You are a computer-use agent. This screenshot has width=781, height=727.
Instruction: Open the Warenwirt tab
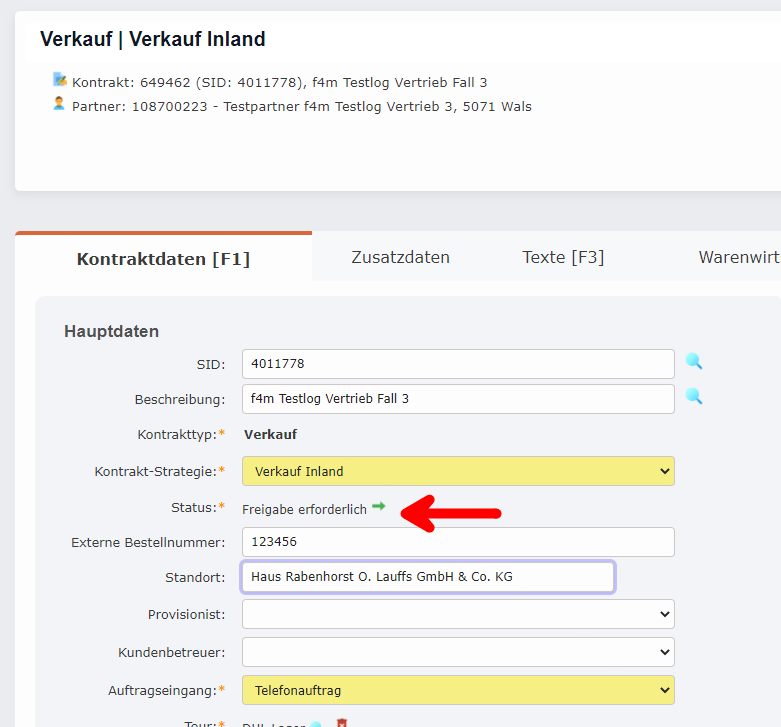(x=739, y=257)
